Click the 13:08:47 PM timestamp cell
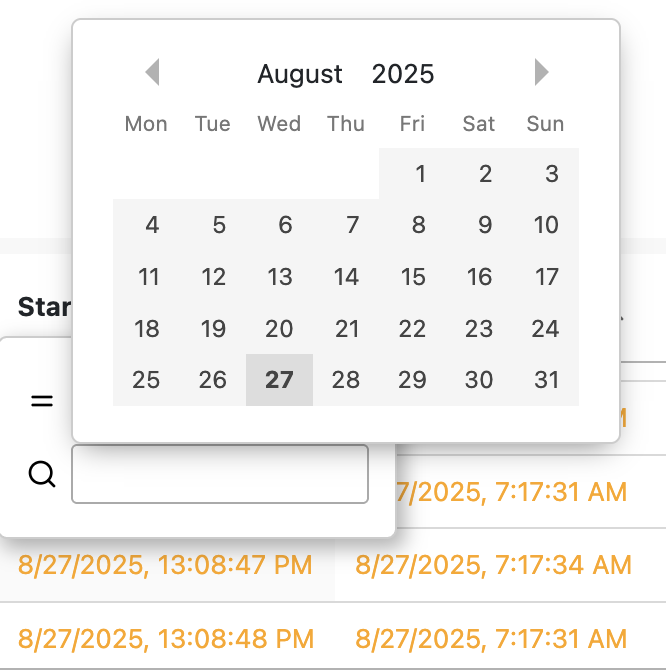This screenshot has width=666, height=672. click(165, 565)
